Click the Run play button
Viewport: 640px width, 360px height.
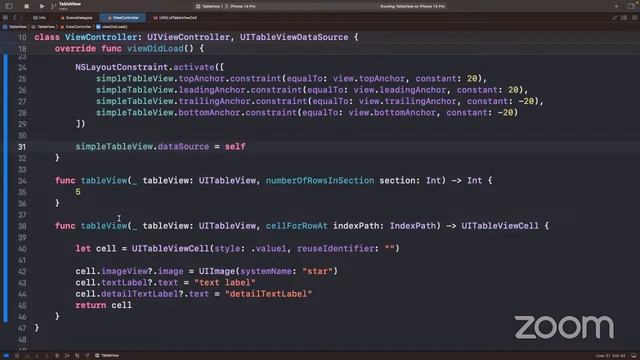[x=42, y=6]
